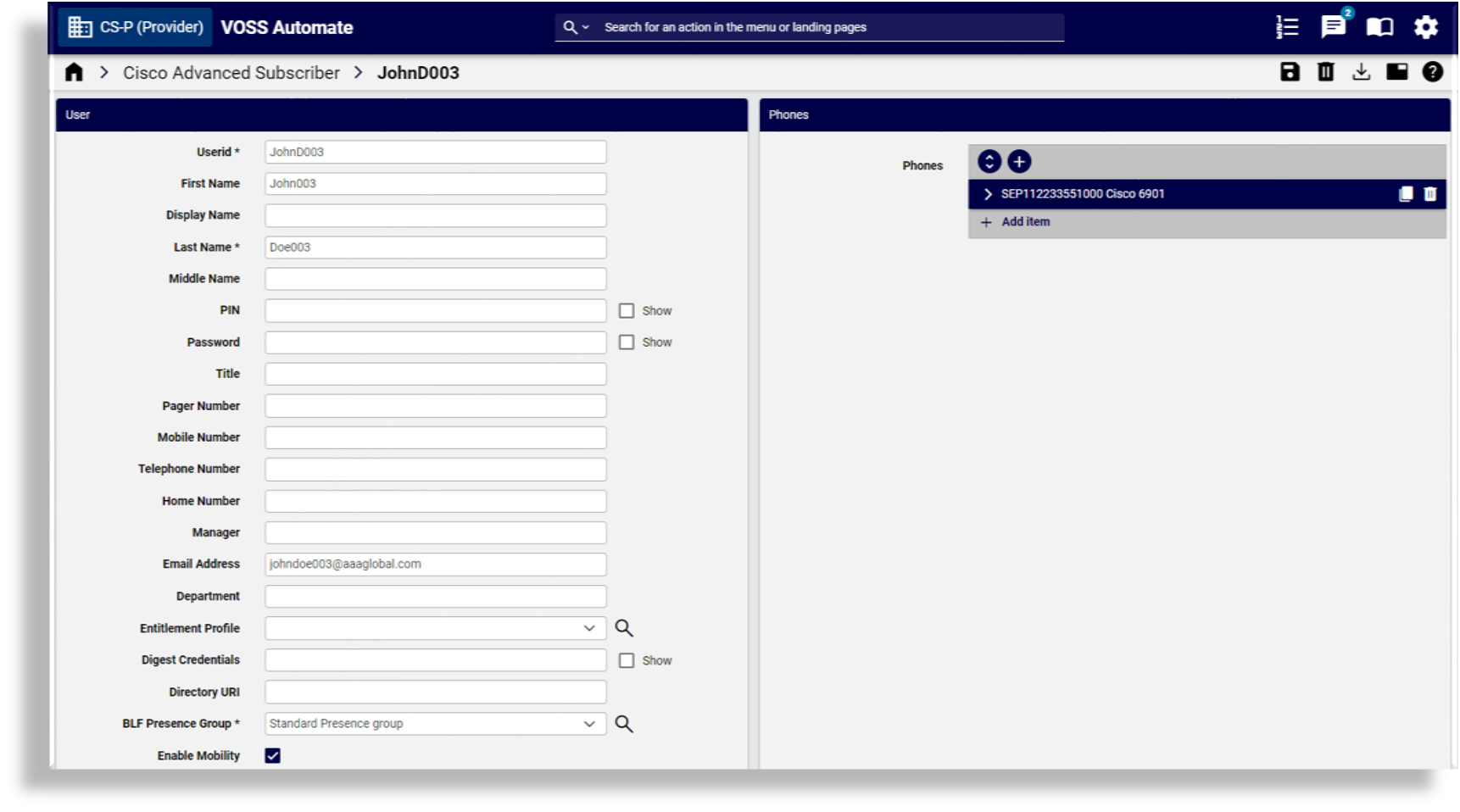Open settings with the gear icon
The width and height of the screenshot is (1460, 812).
[1426, 27]
